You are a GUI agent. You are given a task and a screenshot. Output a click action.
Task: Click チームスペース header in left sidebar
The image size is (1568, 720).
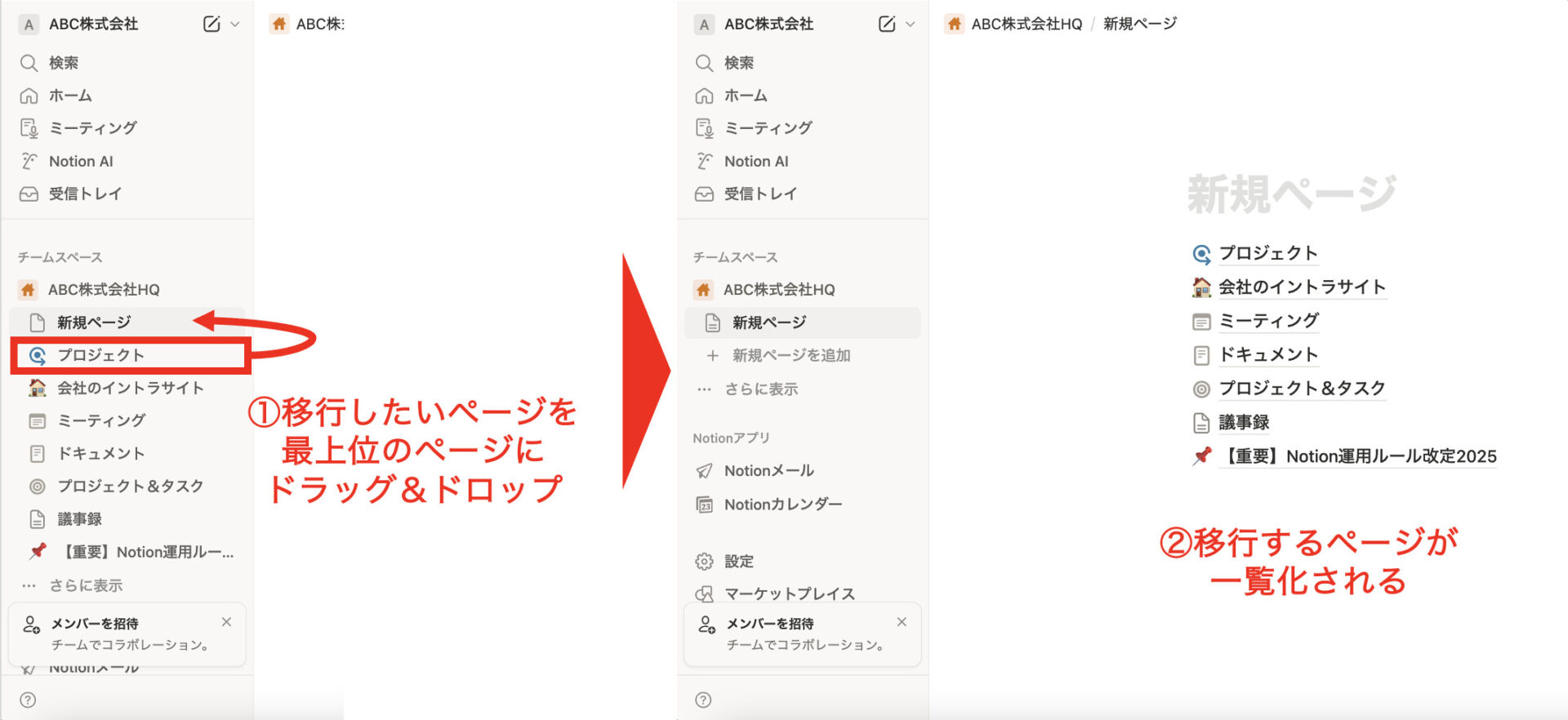60,257
